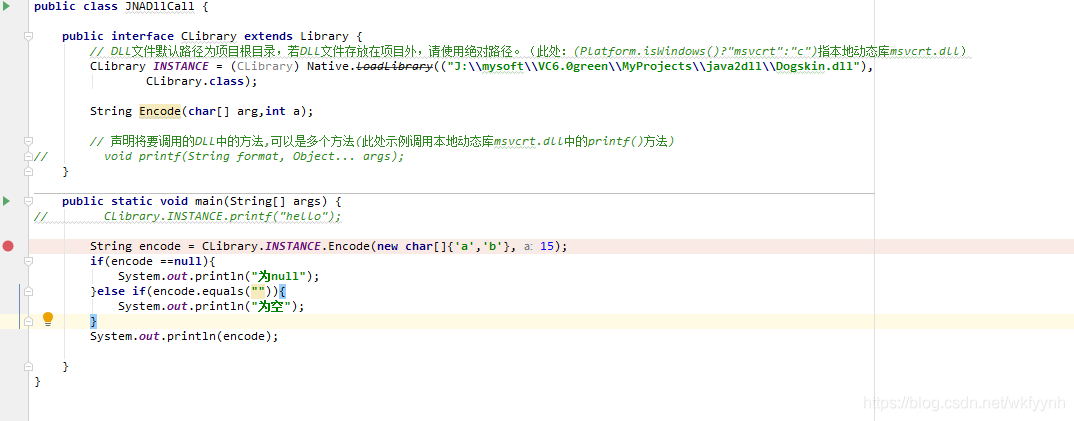Open the yellow lightbulb quick-fix suggestions

(48, 318)
